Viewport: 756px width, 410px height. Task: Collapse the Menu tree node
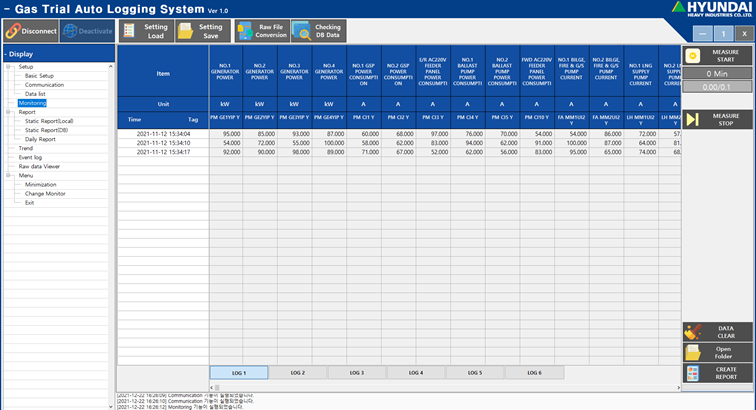pos(10,175)
